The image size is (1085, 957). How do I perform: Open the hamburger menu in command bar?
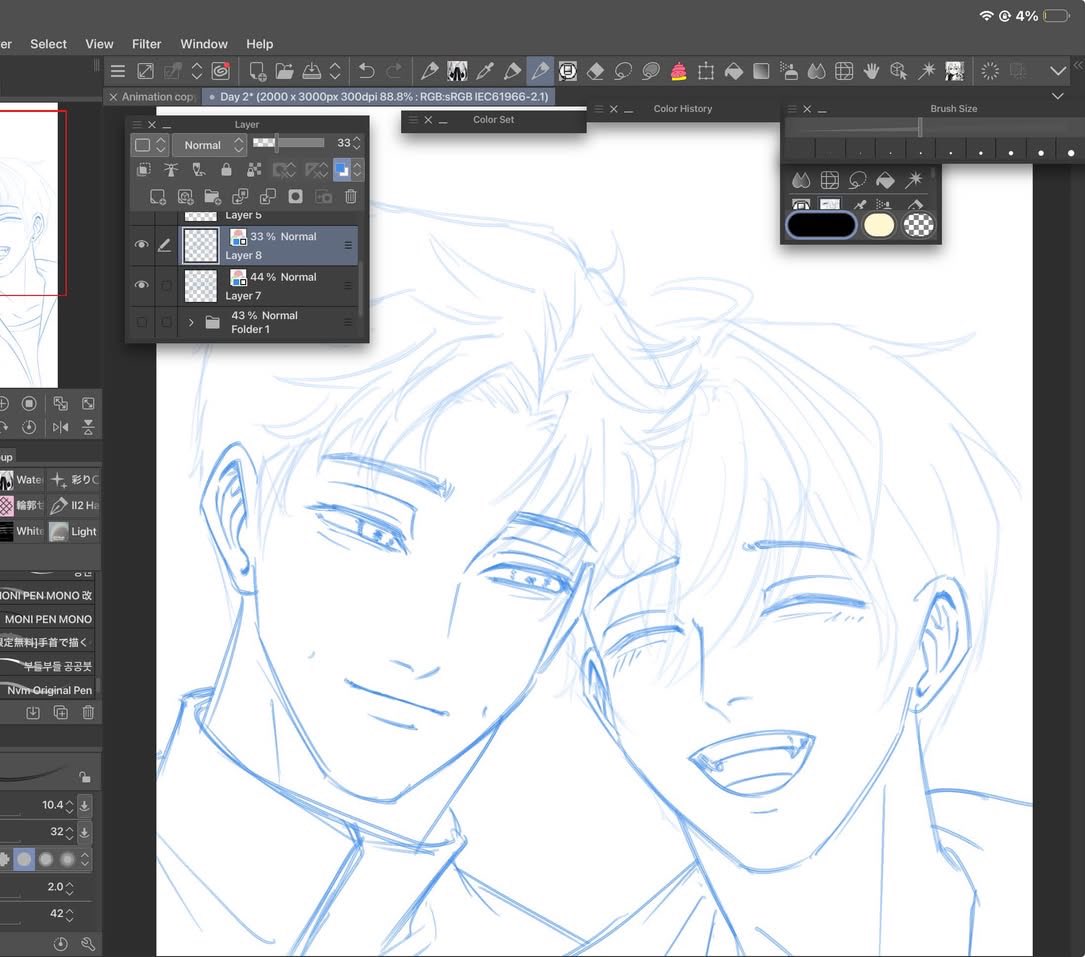point(118,71)
